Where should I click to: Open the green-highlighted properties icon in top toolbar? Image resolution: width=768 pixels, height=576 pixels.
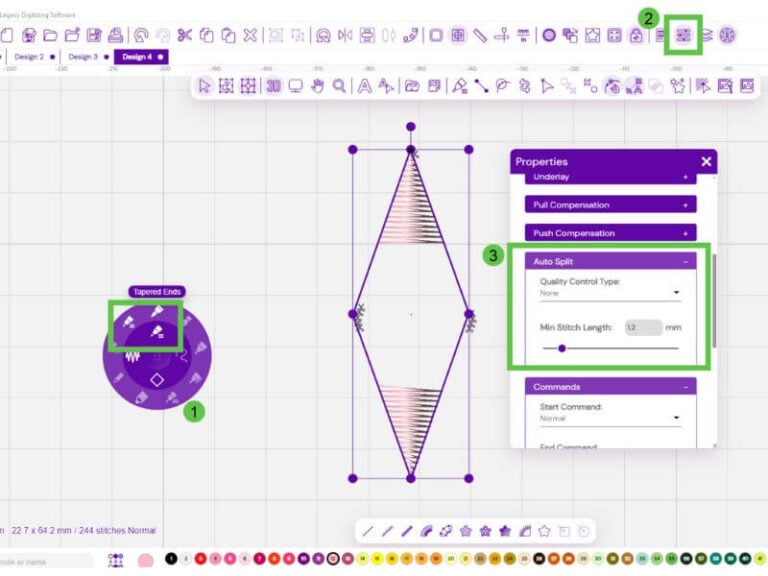(684, 35)
